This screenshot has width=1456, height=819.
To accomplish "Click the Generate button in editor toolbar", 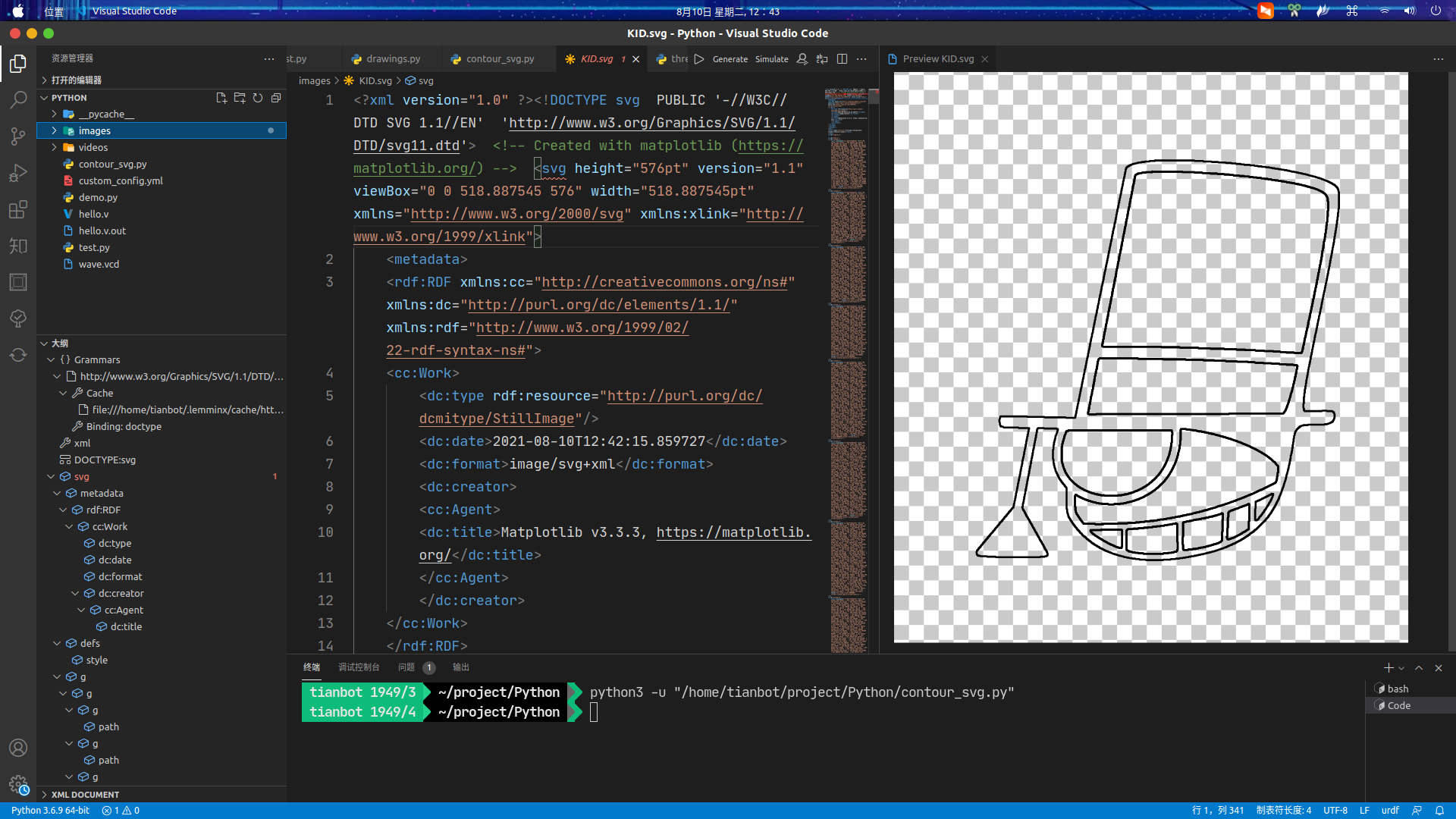I will pyautogui.click(x=730, y=59).
